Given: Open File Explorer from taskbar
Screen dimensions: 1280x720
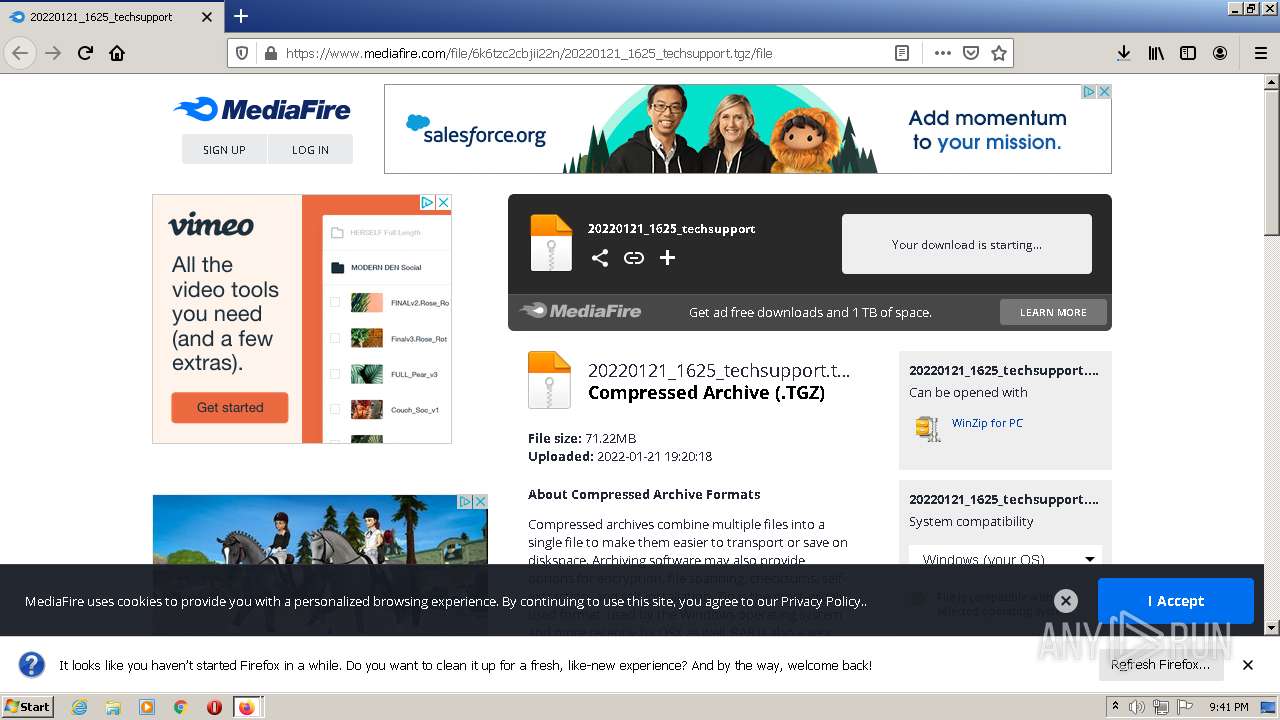Looking at the screenshot, I should click(x=113, y=707).
